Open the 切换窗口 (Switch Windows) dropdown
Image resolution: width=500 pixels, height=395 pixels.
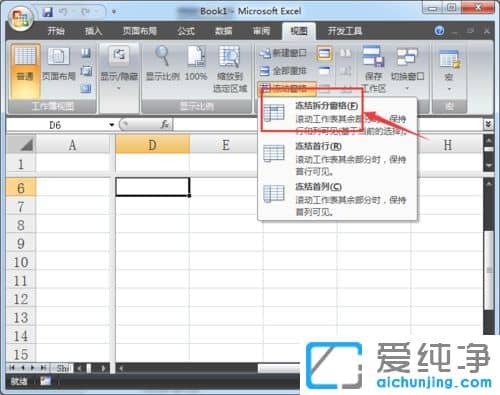pos(407,69)
